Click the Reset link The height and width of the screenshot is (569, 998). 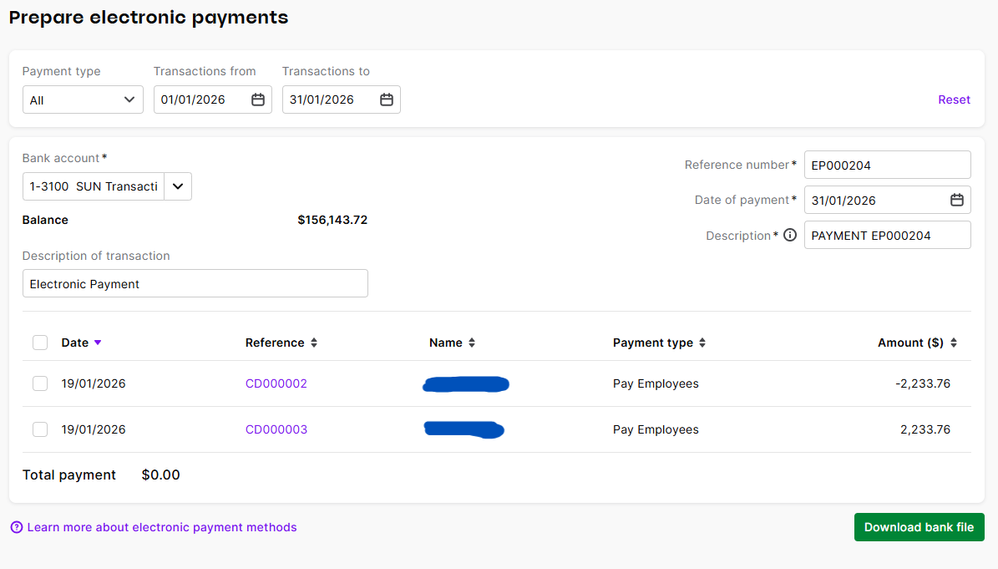coord(954,100)
